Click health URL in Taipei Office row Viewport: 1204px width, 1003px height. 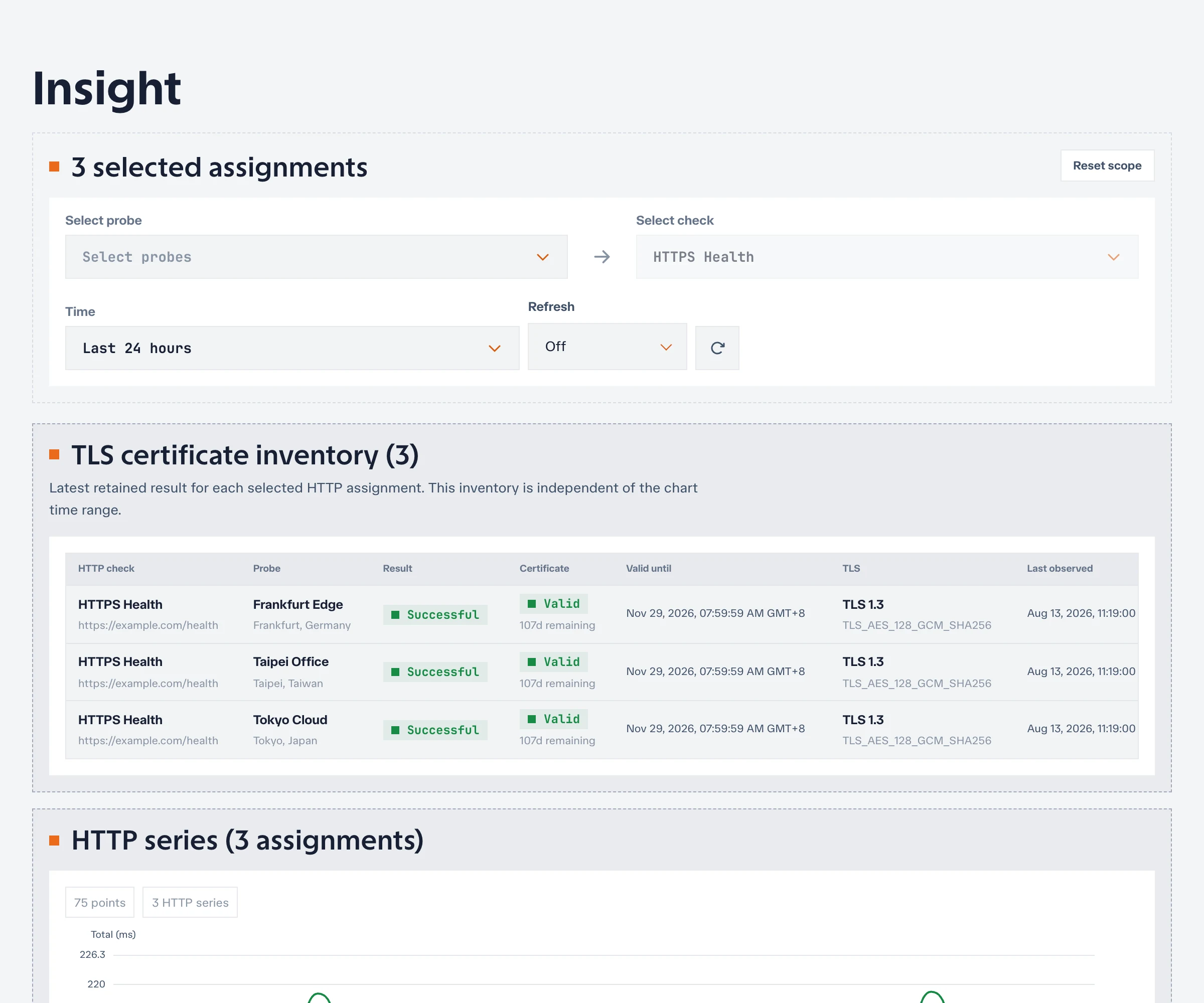point(148,683)
